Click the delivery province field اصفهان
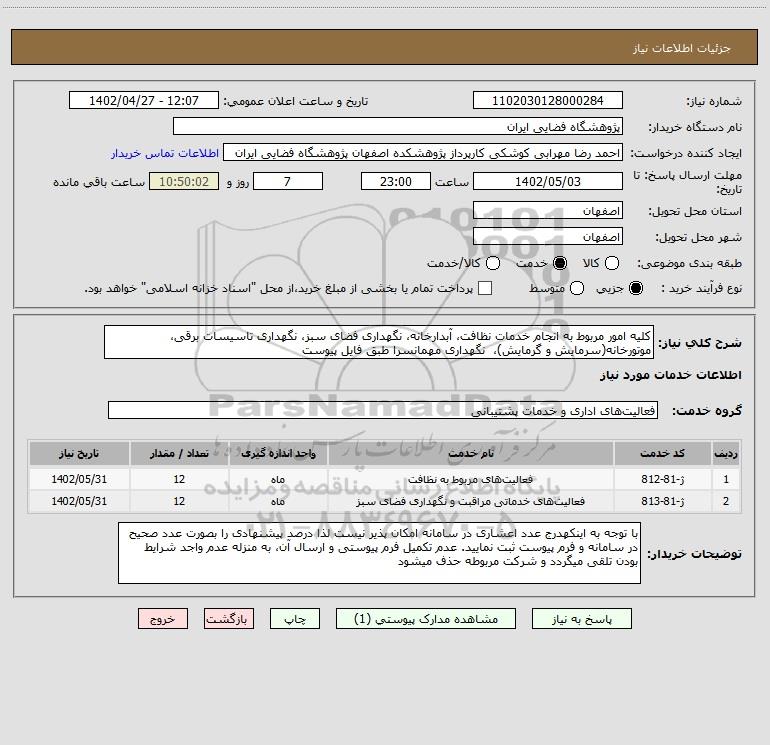Viewport: 770px width, 745px height. coord(548,211)
